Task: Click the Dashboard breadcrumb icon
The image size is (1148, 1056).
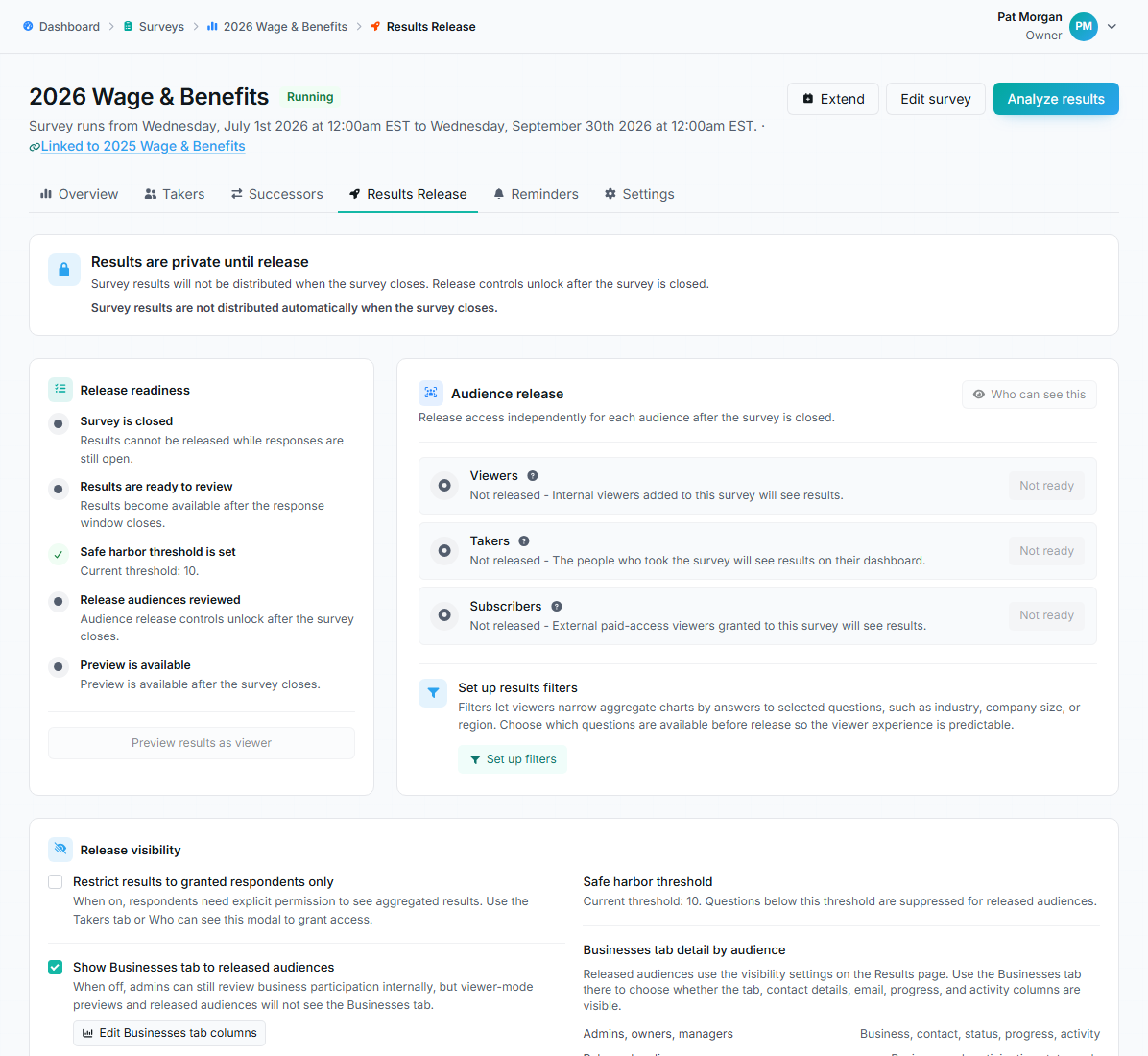Action: click(x=28, y=26)
